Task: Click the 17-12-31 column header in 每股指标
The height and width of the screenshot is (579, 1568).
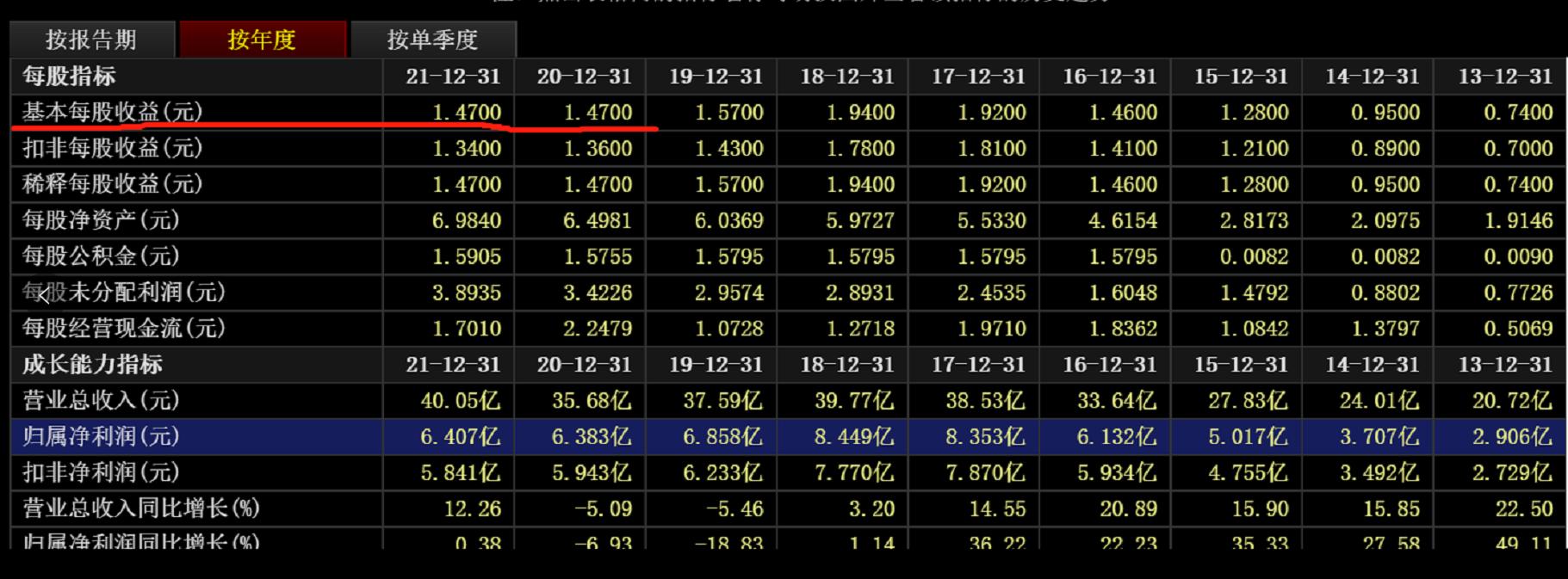Action: tap(979, 77)
